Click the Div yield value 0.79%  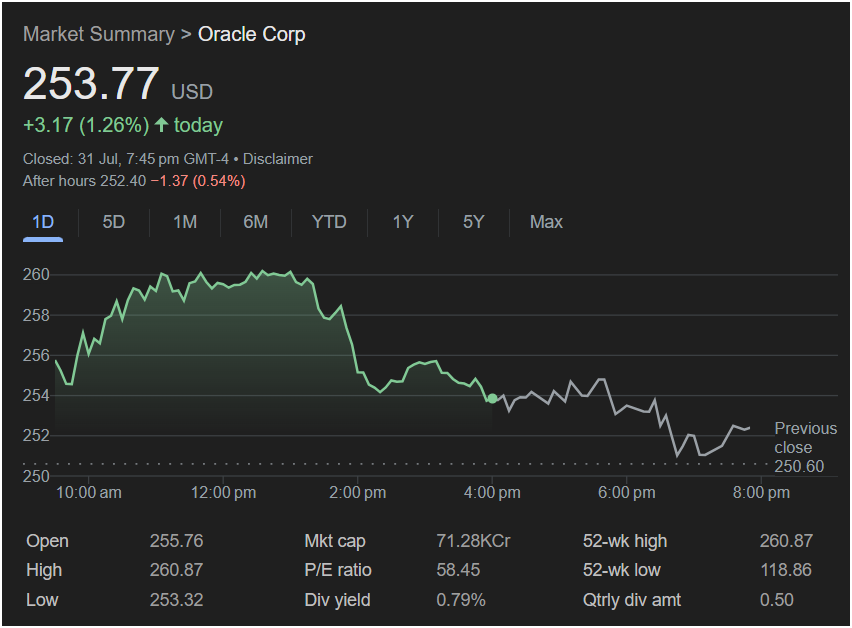(x=461, y=600)
